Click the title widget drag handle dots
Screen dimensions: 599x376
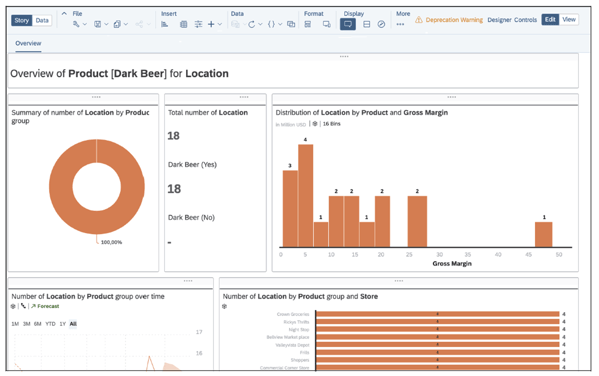click(344, 57)
